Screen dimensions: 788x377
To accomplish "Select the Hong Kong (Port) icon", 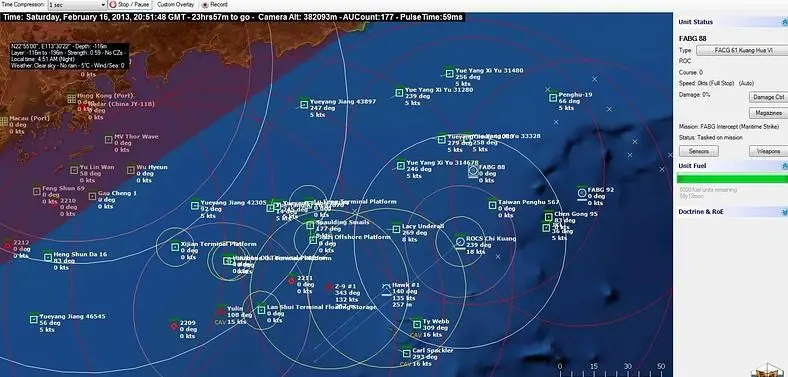I will (72, 99).
